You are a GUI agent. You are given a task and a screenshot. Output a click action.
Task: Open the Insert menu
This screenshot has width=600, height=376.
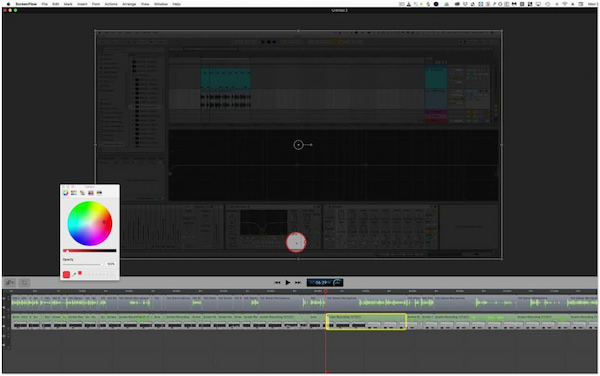tap(82, 4)
